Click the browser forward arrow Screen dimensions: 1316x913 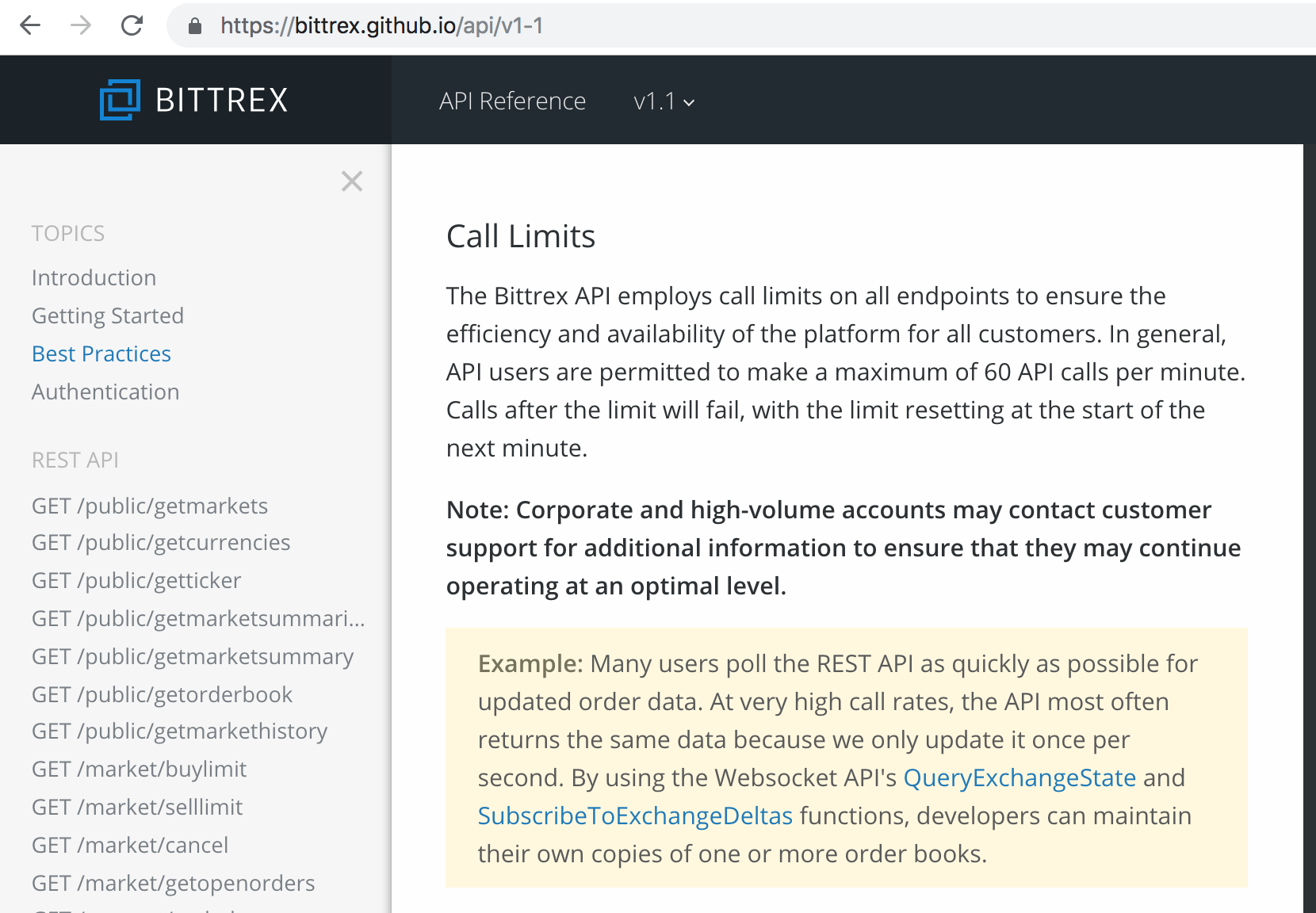click(81, 25)
